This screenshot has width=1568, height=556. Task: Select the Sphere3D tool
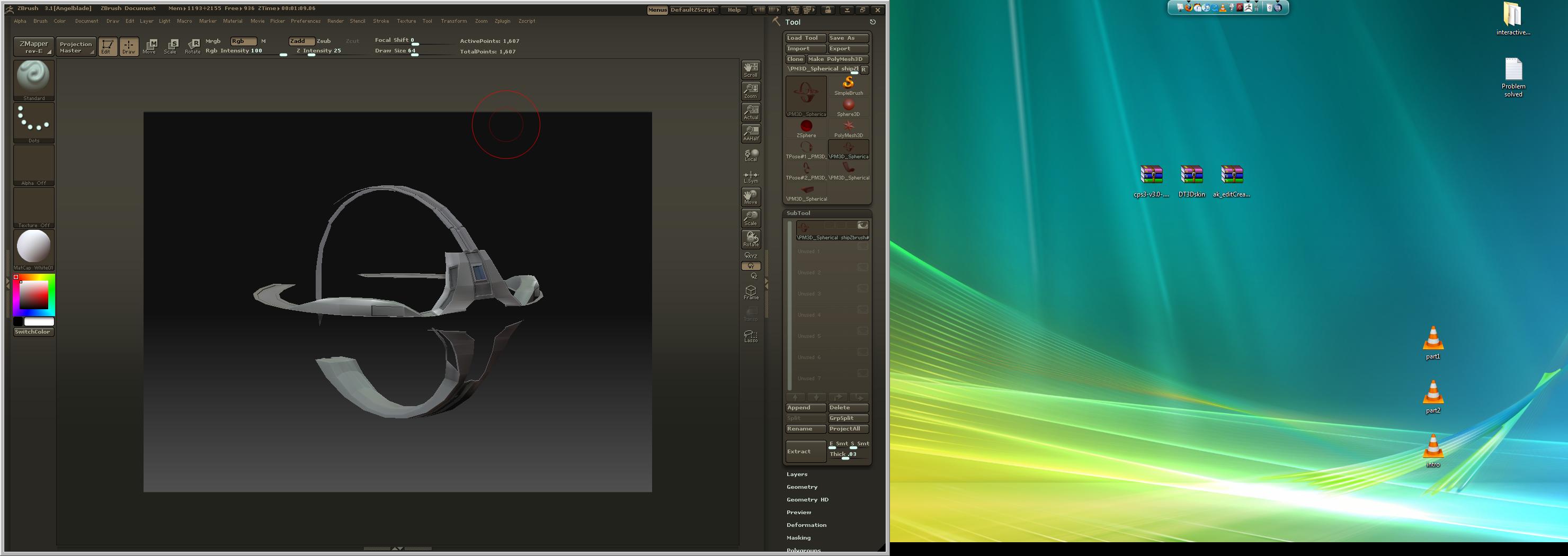click(x=849, y=107)
